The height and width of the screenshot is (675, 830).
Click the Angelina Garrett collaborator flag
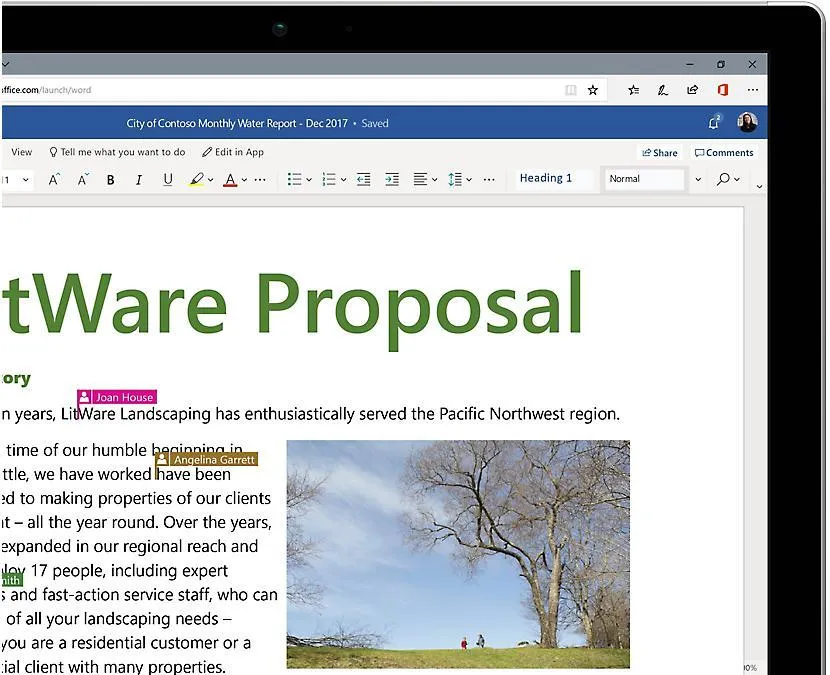tap(206, 459)
